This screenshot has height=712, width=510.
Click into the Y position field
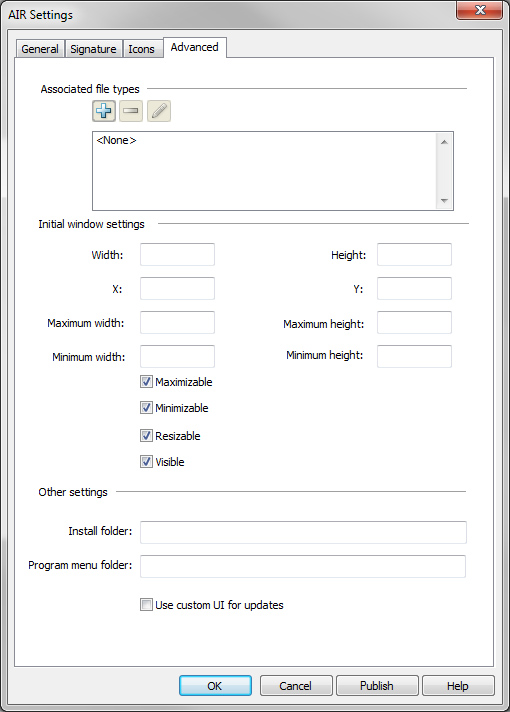click(414, 288)
